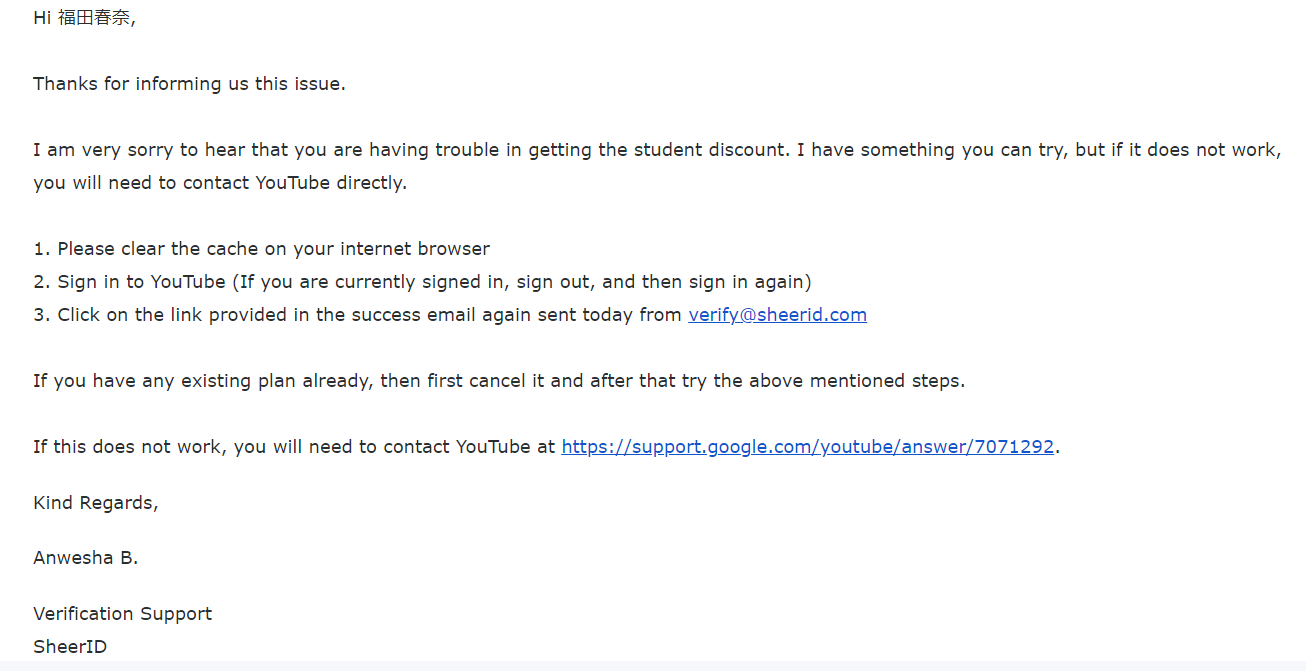Click the phrase 'above mentioned steps'

[857, 381]
